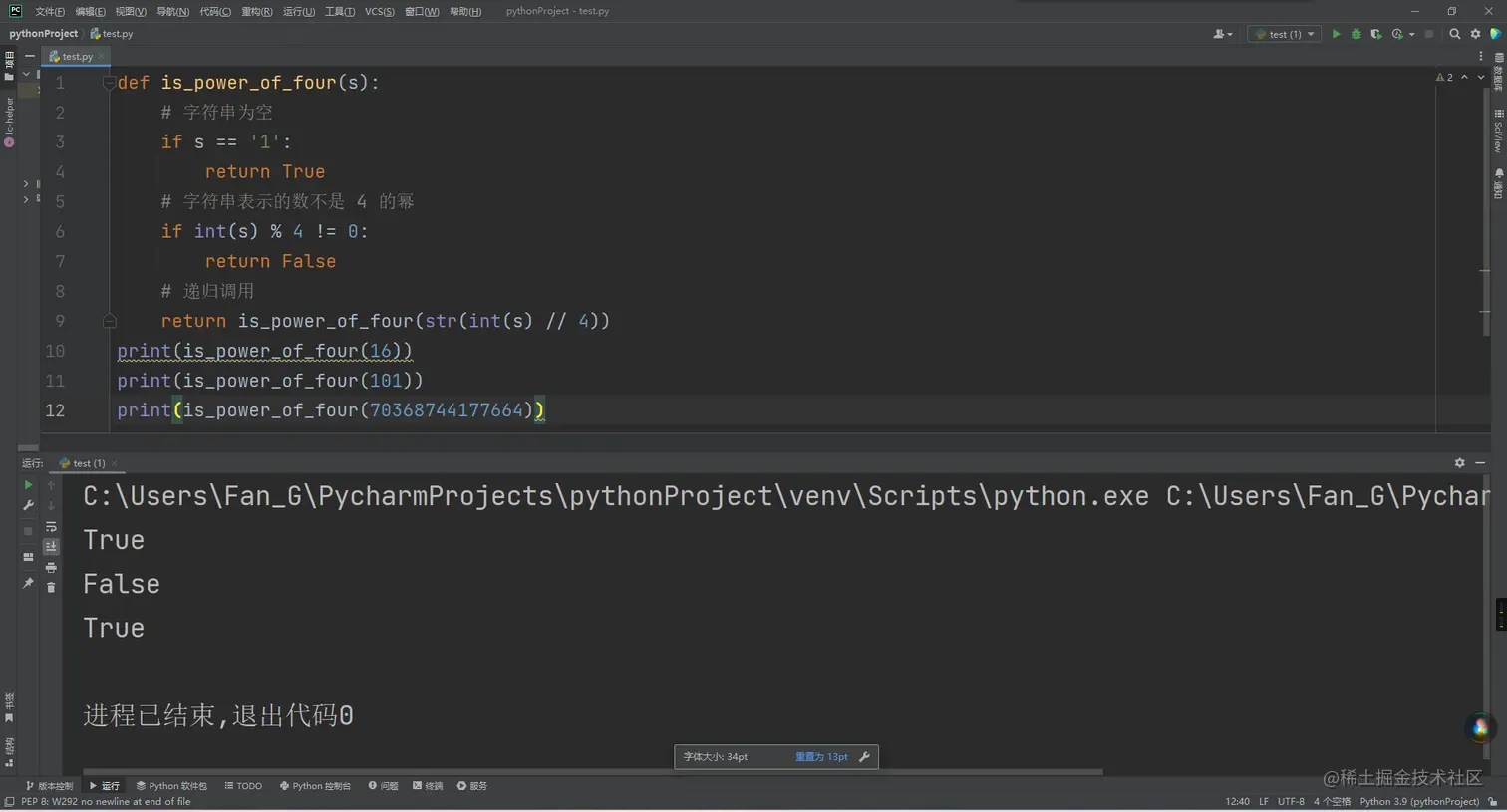Viewport: 1507px width, 812px height.
Task: Start debugging with the green bug icon
Action: (x=1356, y=34)
